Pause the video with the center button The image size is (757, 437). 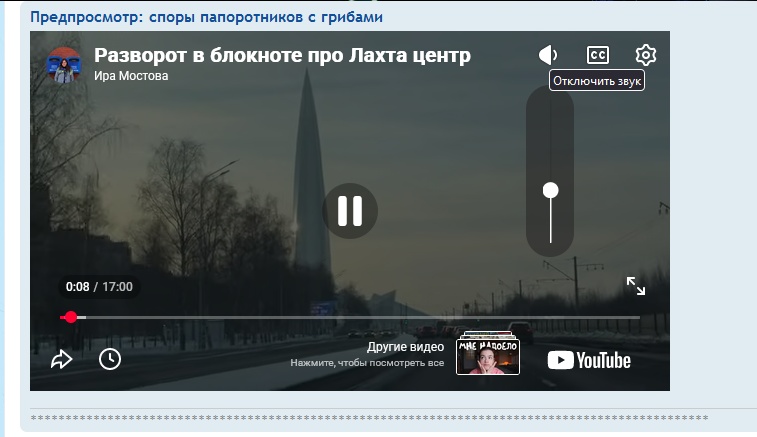pos(350,211)
